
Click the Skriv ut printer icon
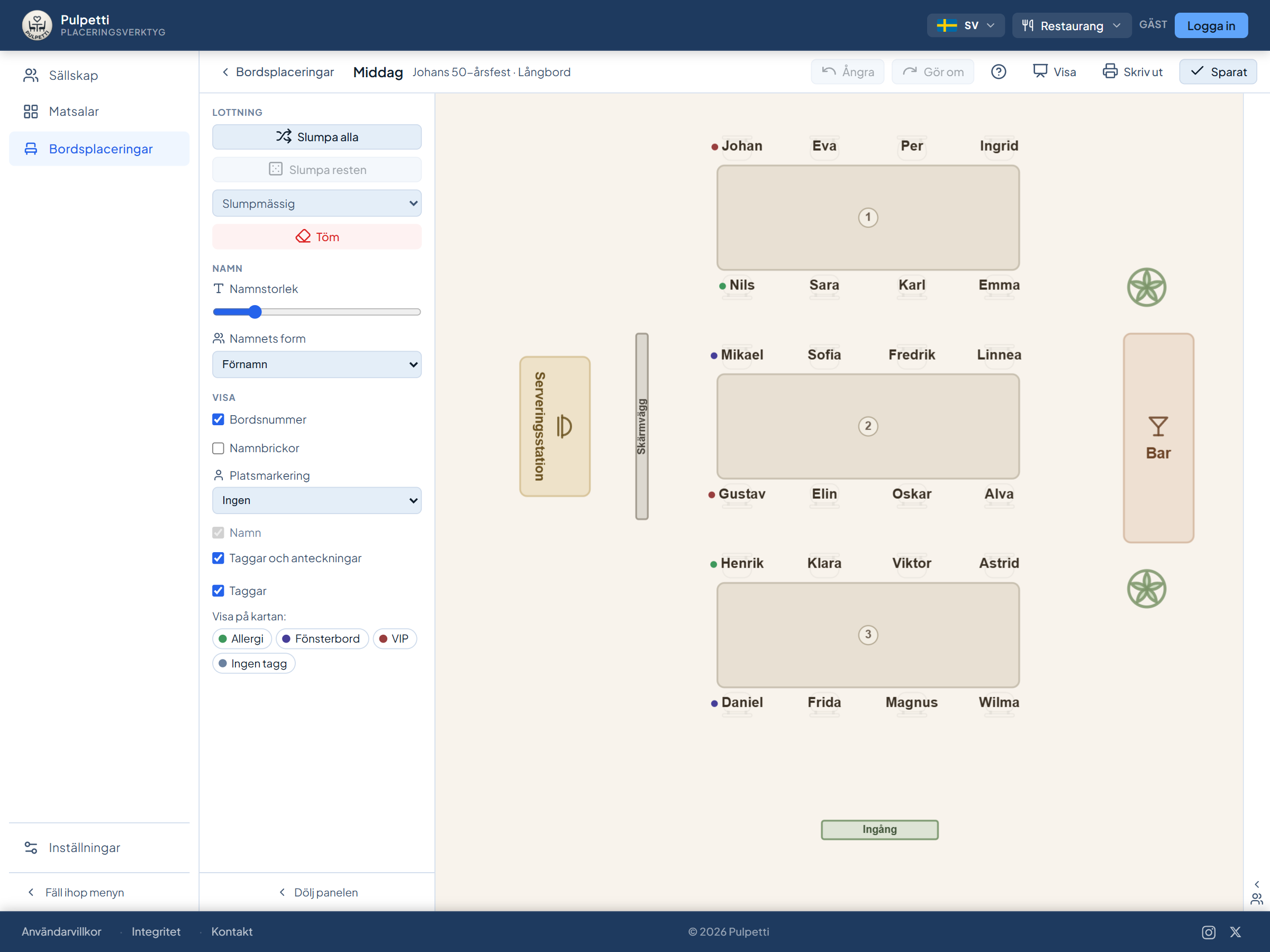click(x=1110, y=71)
